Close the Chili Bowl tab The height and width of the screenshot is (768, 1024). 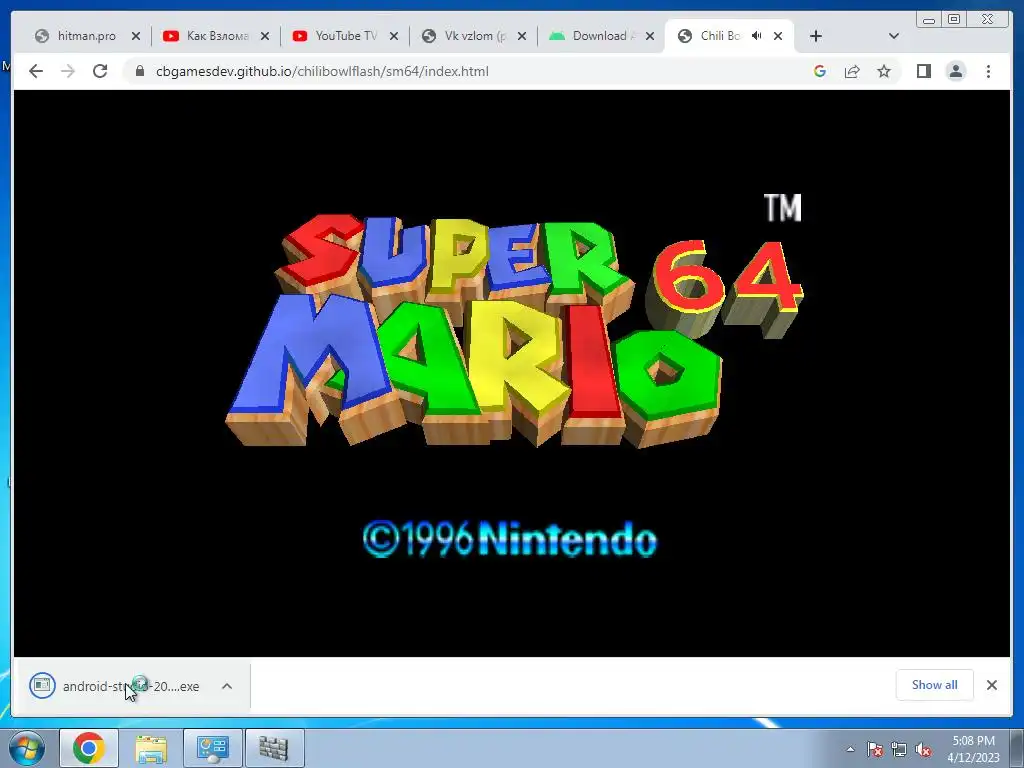pos(778,36)
